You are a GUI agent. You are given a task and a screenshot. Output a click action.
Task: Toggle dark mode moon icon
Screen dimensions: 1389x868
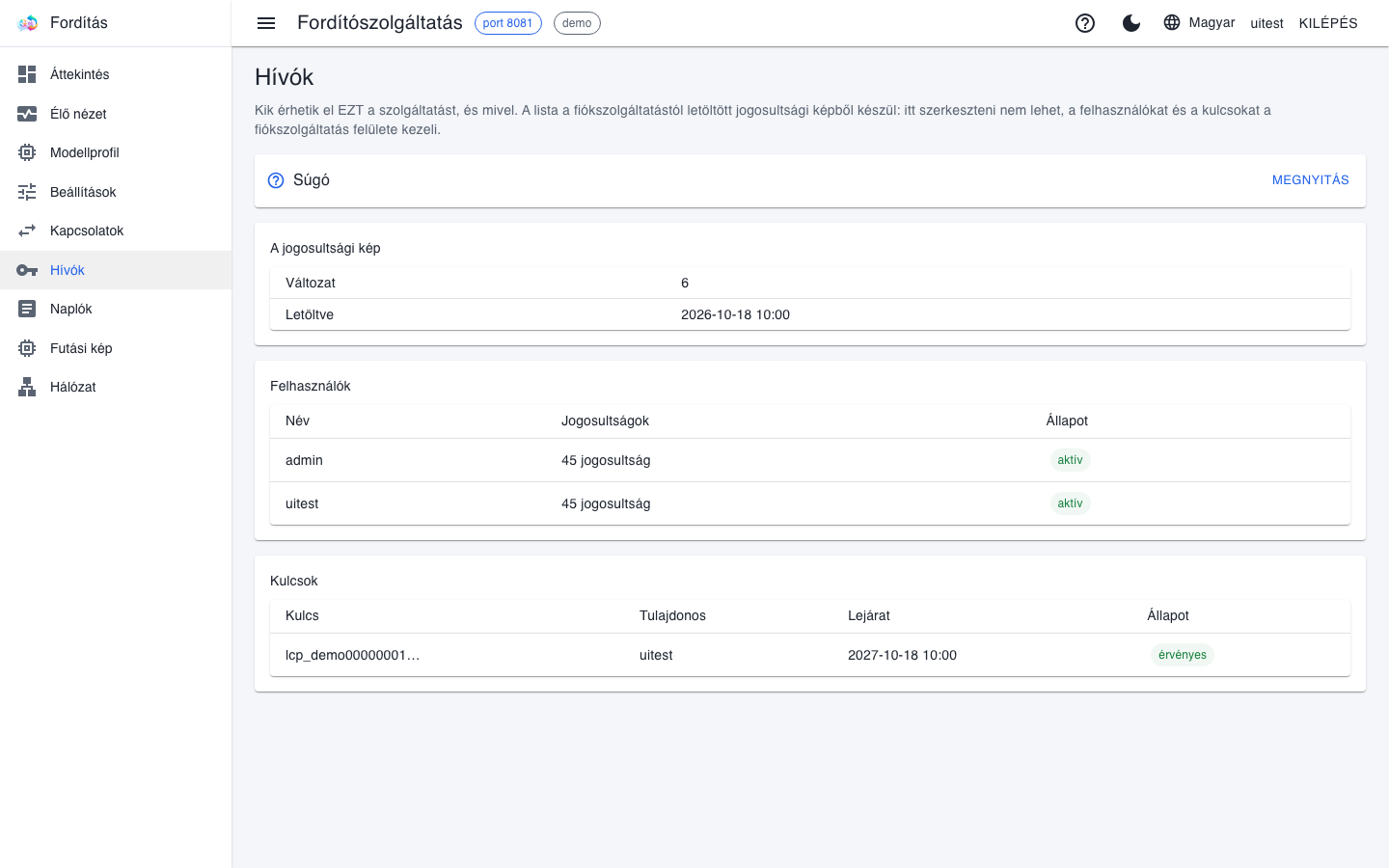pyautogui.click(x=1131, y=23)
